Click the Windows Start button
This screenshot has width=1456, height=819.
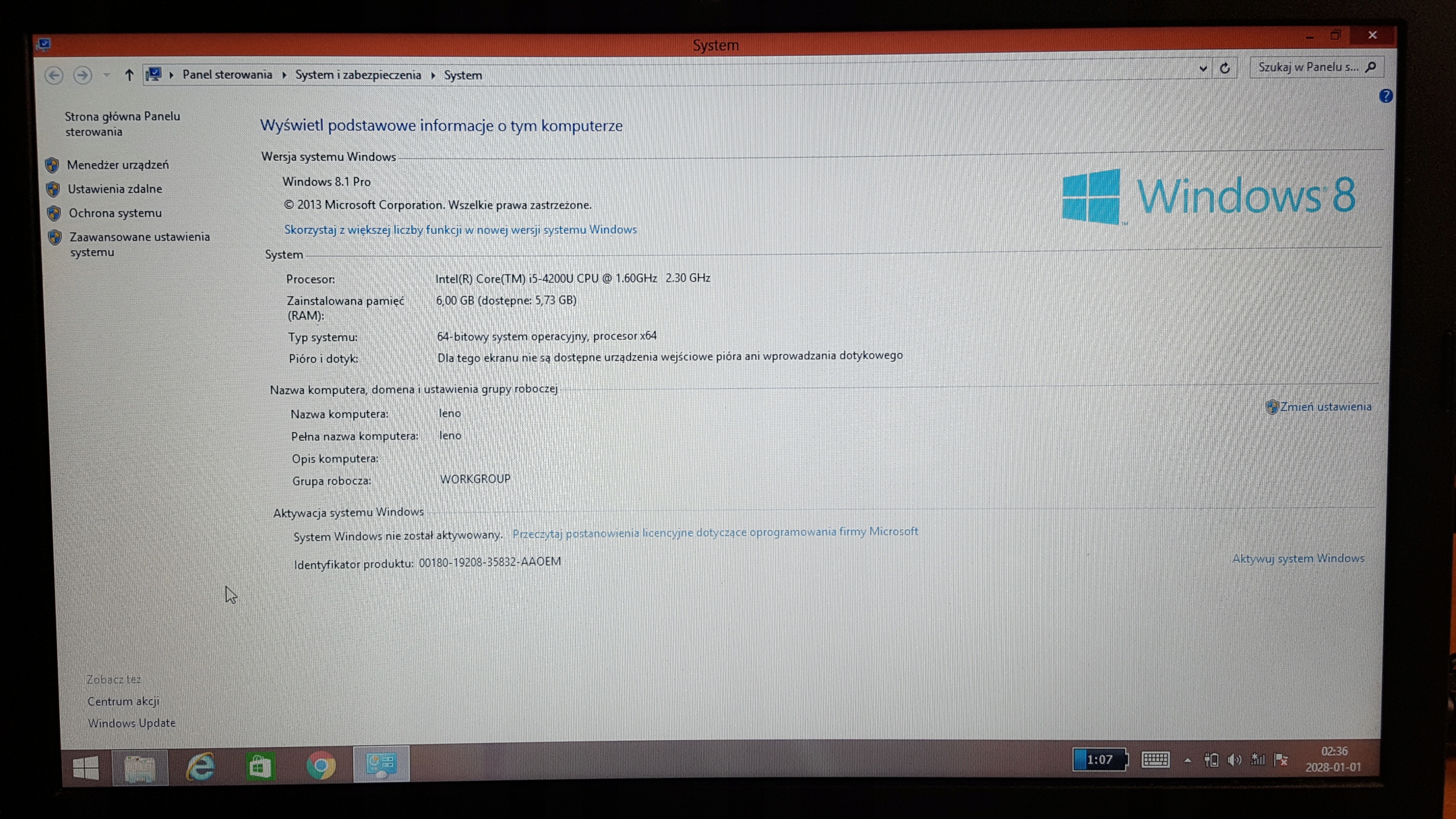click(86, 767)
